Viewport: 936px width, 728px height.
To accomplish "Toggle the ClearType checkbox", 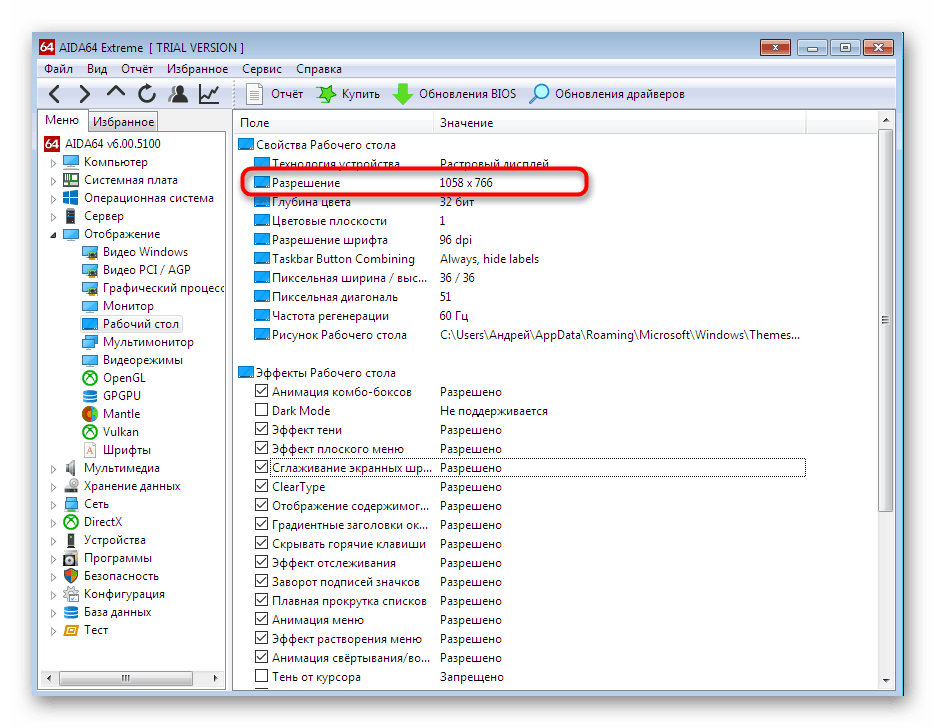I will click(261, 486).
